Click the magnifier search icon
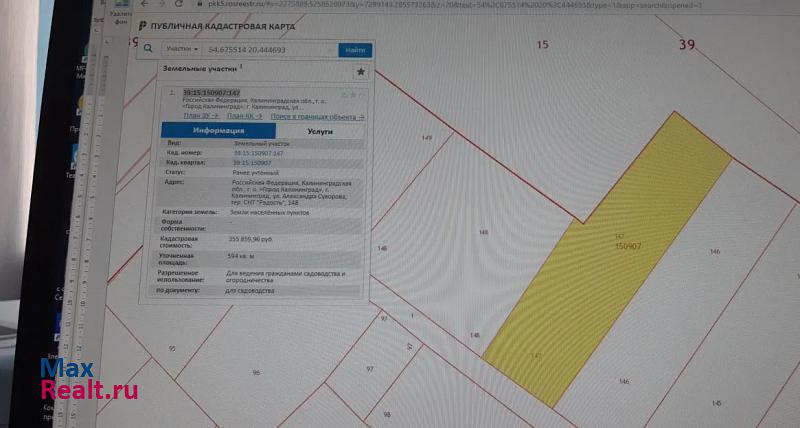The image size is (800, 428). pos(147,47)
